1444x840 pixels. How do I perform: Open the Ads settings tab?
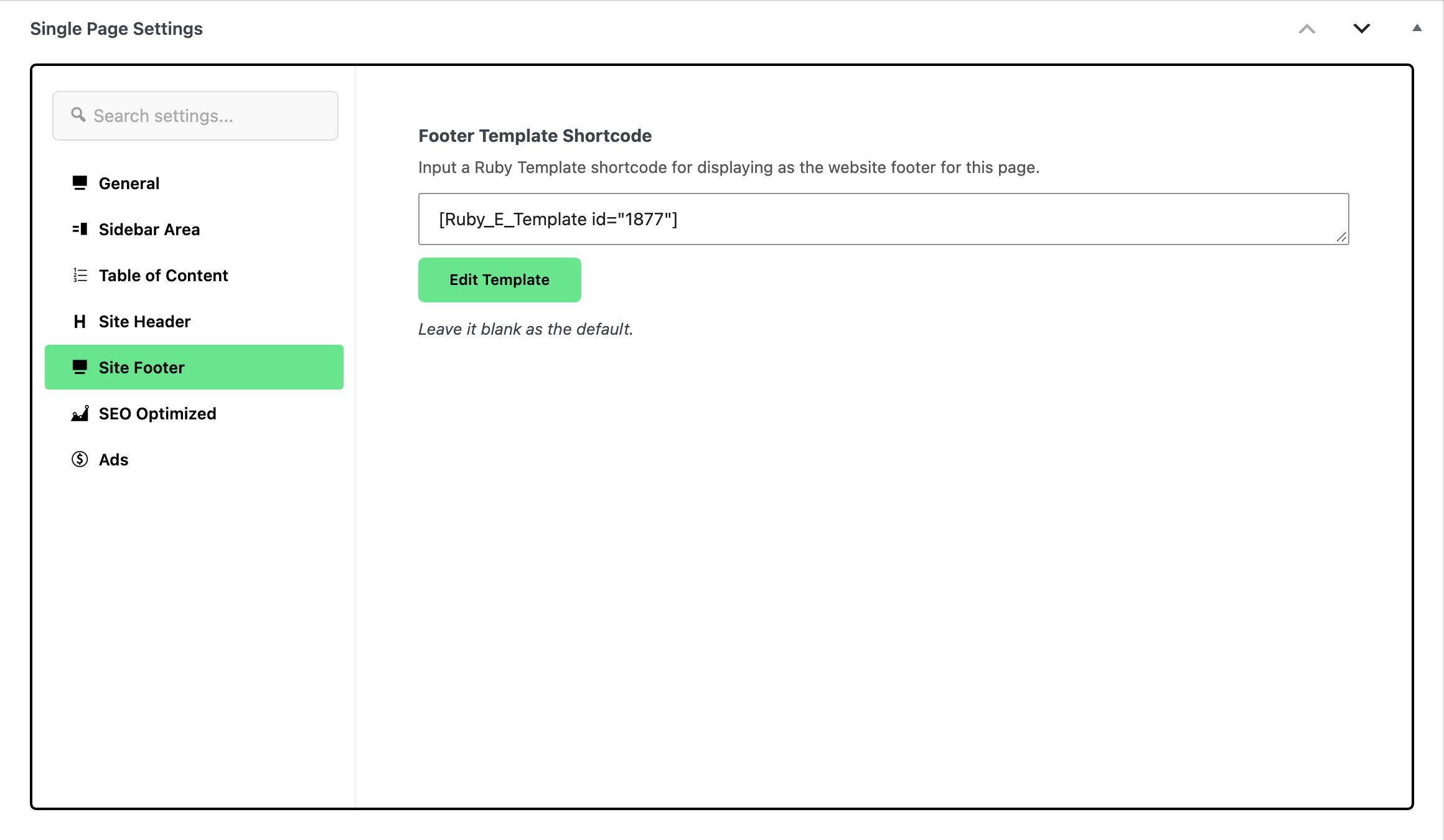pos(194,459)
